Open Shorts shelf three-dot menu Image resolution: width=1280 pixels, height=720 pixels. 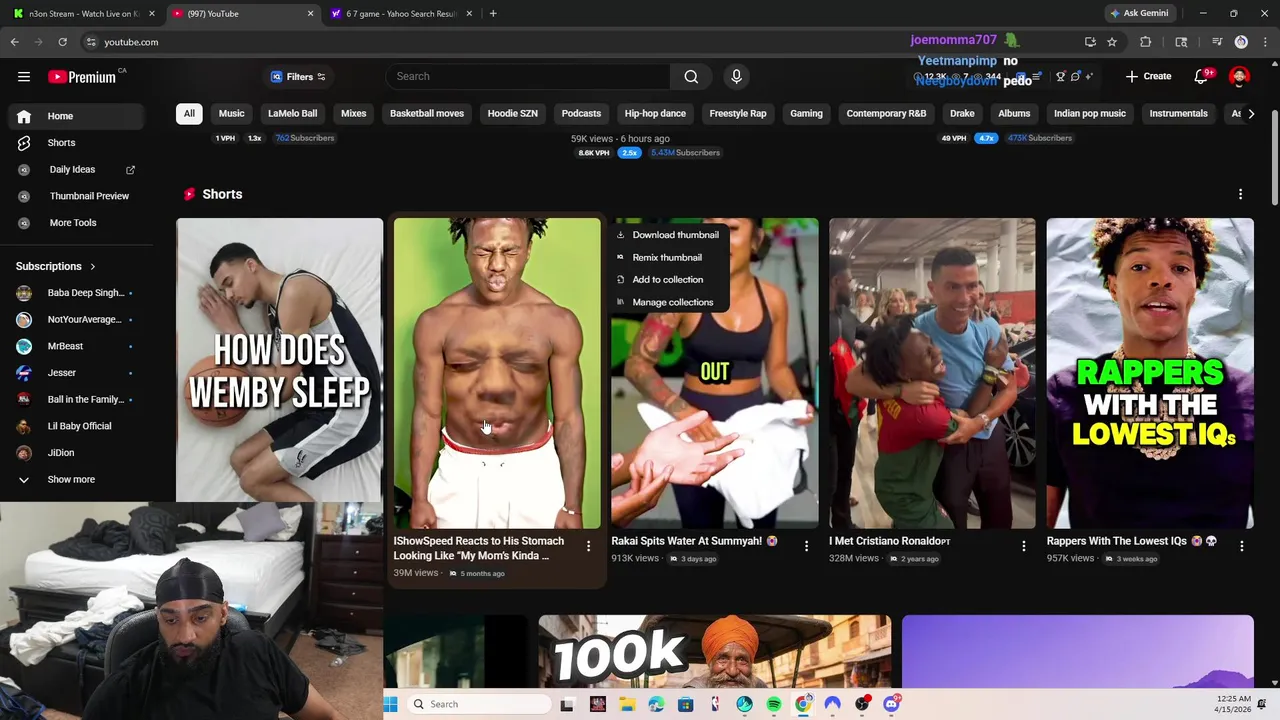pos(1240,194)
